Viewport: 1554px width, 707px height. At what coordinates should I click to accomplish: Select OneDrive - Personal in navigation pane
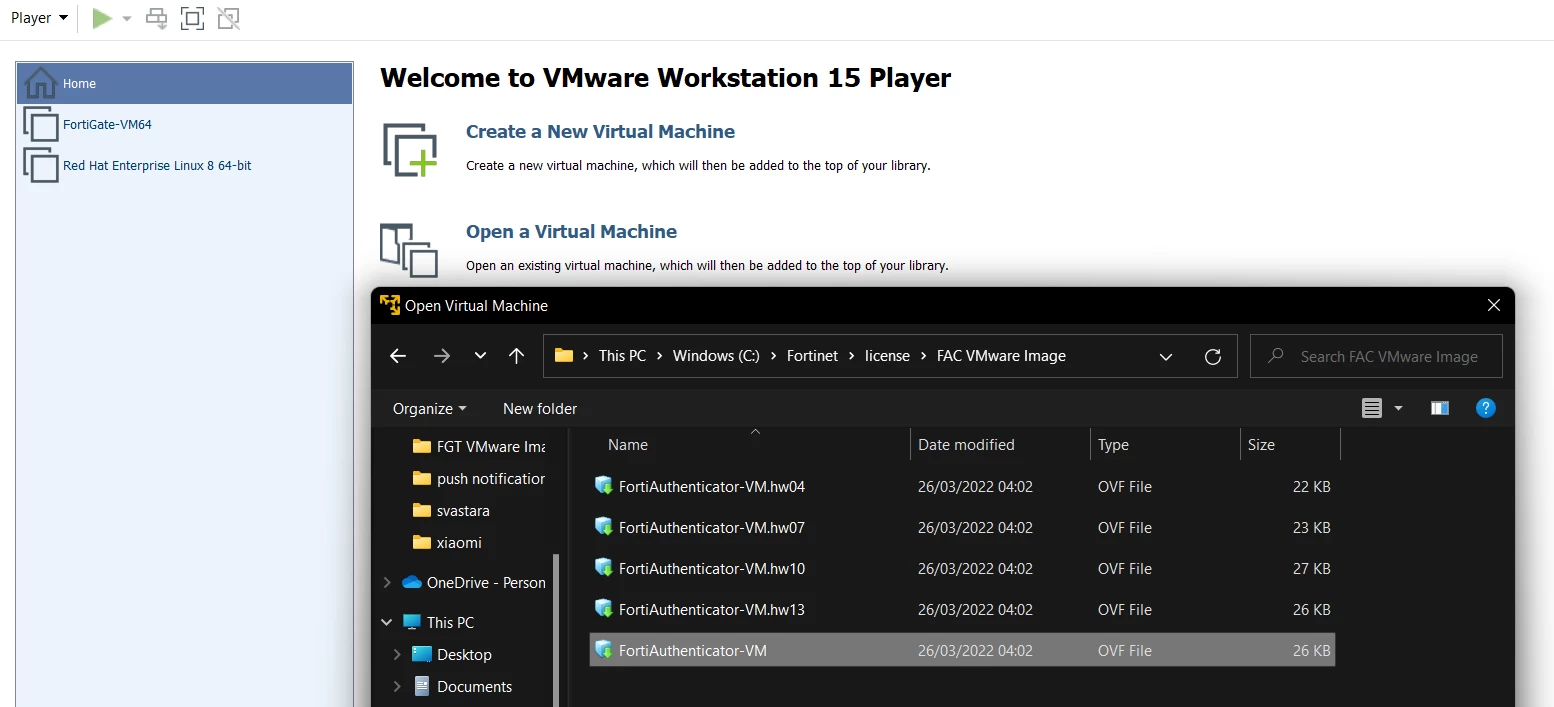click(474, 582)
